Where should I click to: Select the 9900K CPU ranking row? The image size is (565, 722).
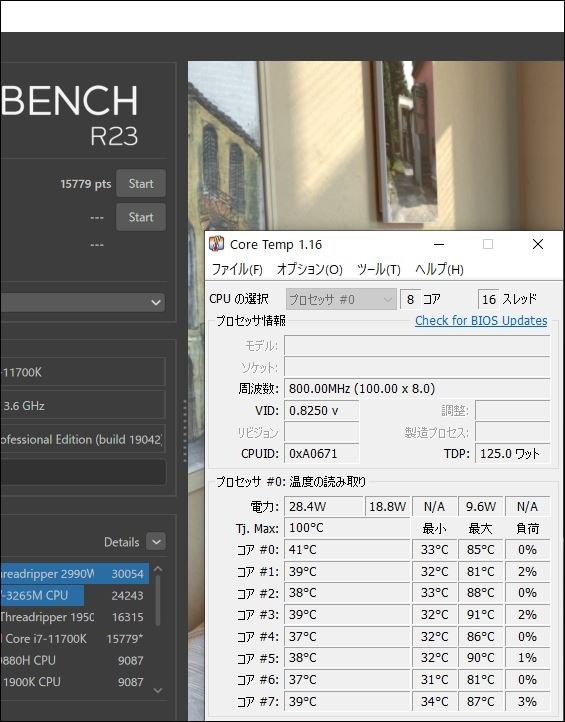click(x=75, y=682)
